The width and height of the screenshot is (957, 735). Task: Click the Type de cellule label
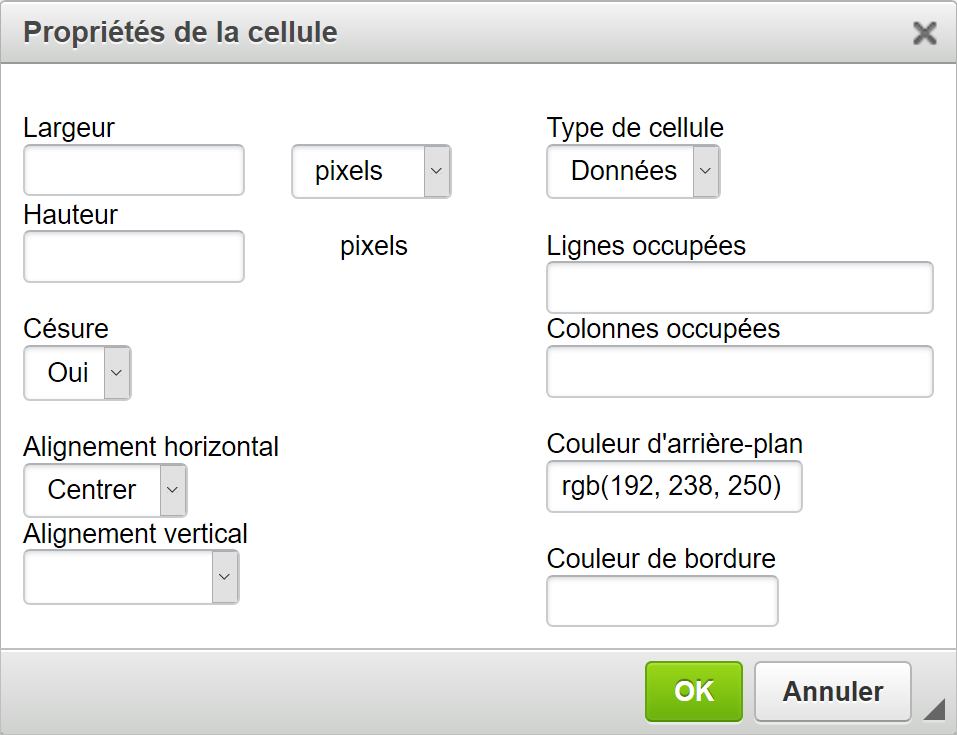[635, 128]
